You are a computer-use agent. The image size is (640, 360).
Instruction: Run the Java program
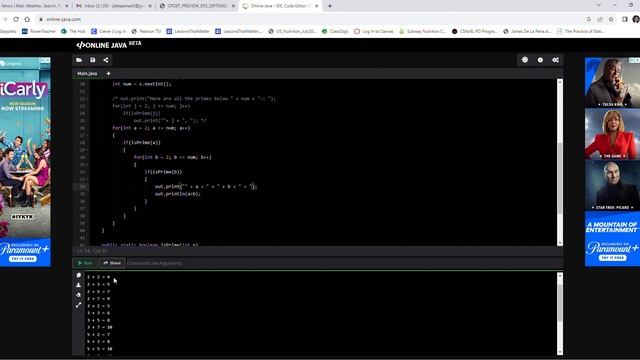85,263
